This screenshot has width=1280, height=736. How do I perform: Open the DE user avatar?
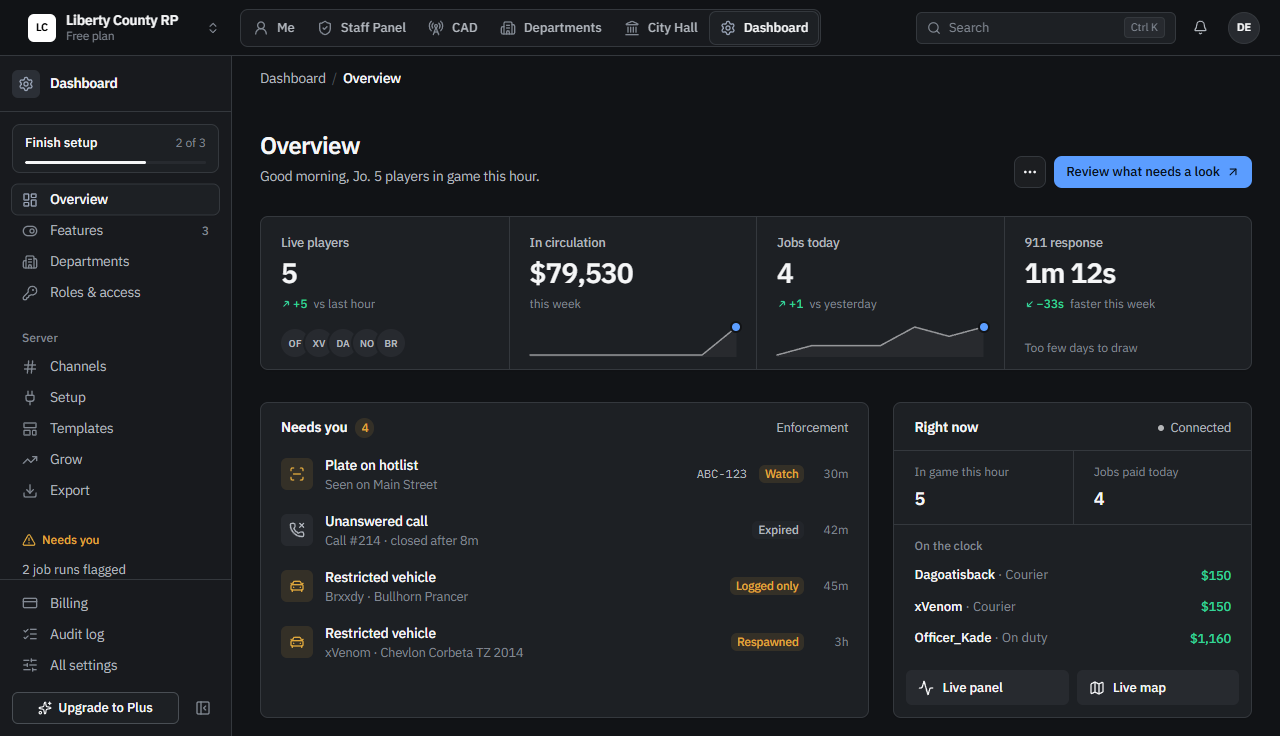(x=1244, y=28)
